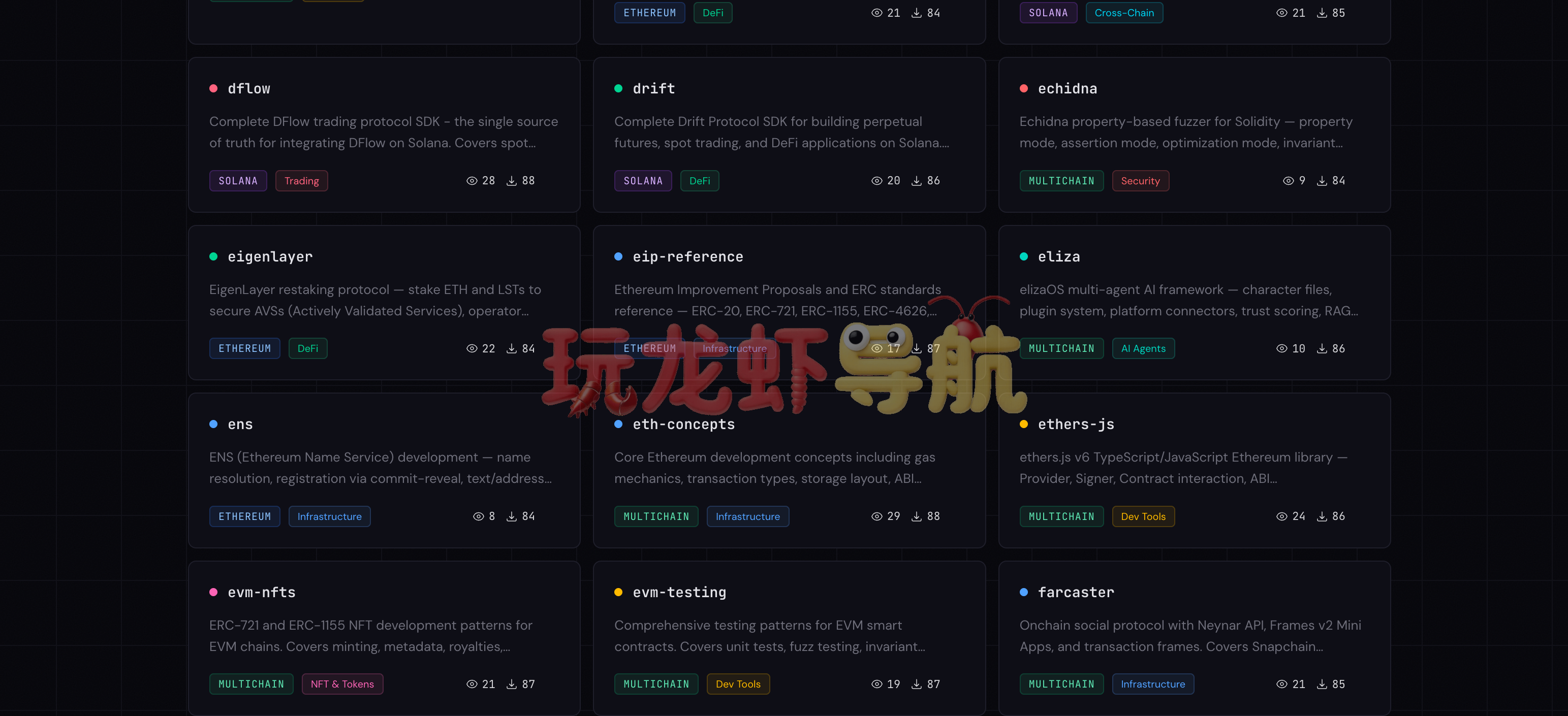
Task: Click the Infrastructure tag on farcaster card
Action: (1153, 685)
